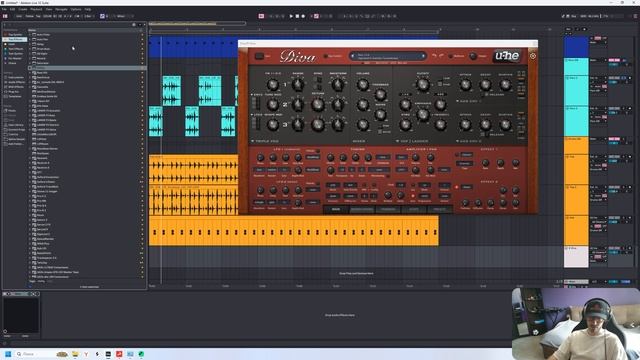
Task: Select Templates category in browser
Action: [x=15, y=97]
